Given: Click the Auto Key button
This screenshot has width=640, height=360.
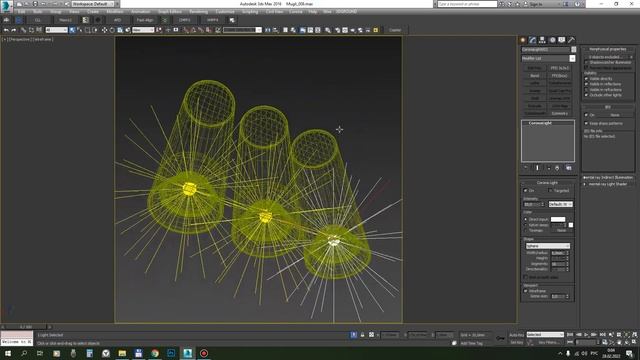Looking at the screenshot, I should [516, 335].
